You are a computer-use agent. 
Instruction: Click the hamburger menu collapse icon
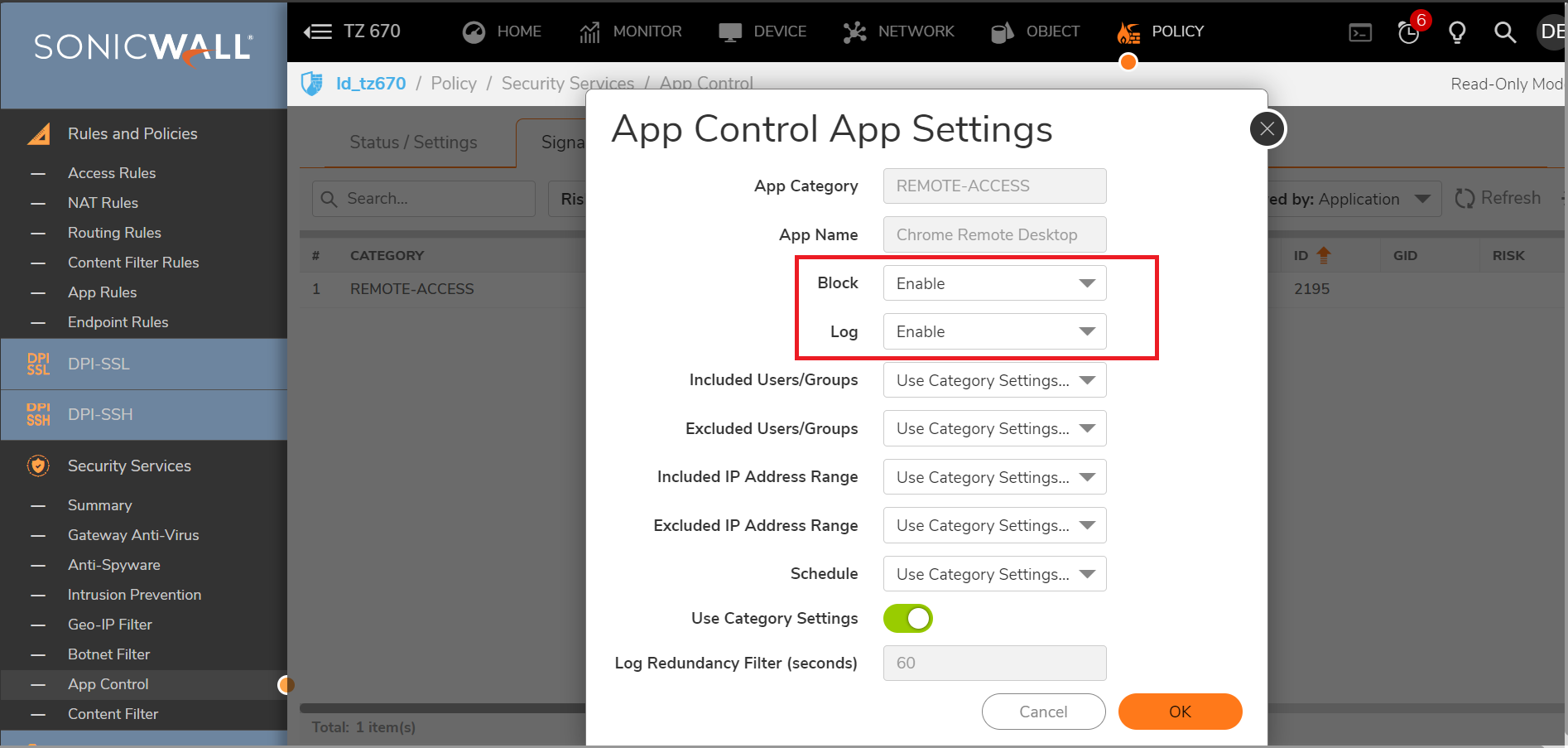click(317, 31)
